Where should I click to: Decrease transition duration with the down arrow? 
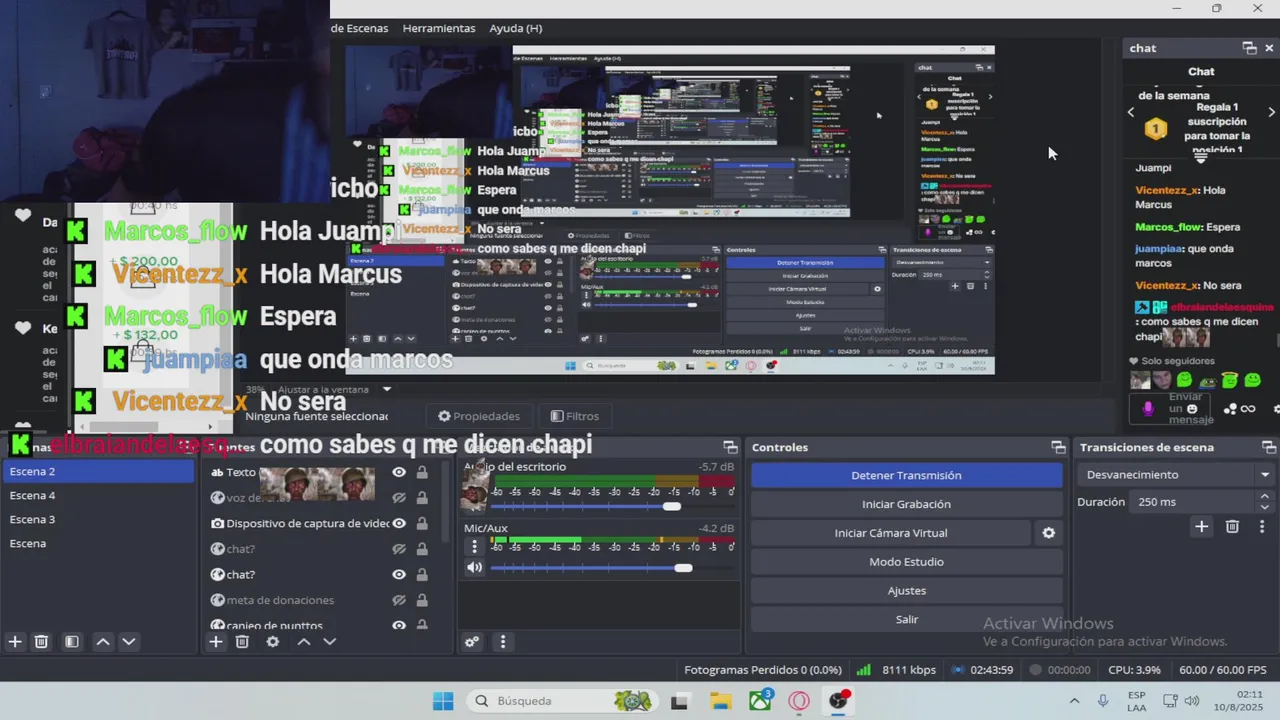[1266, 507]
